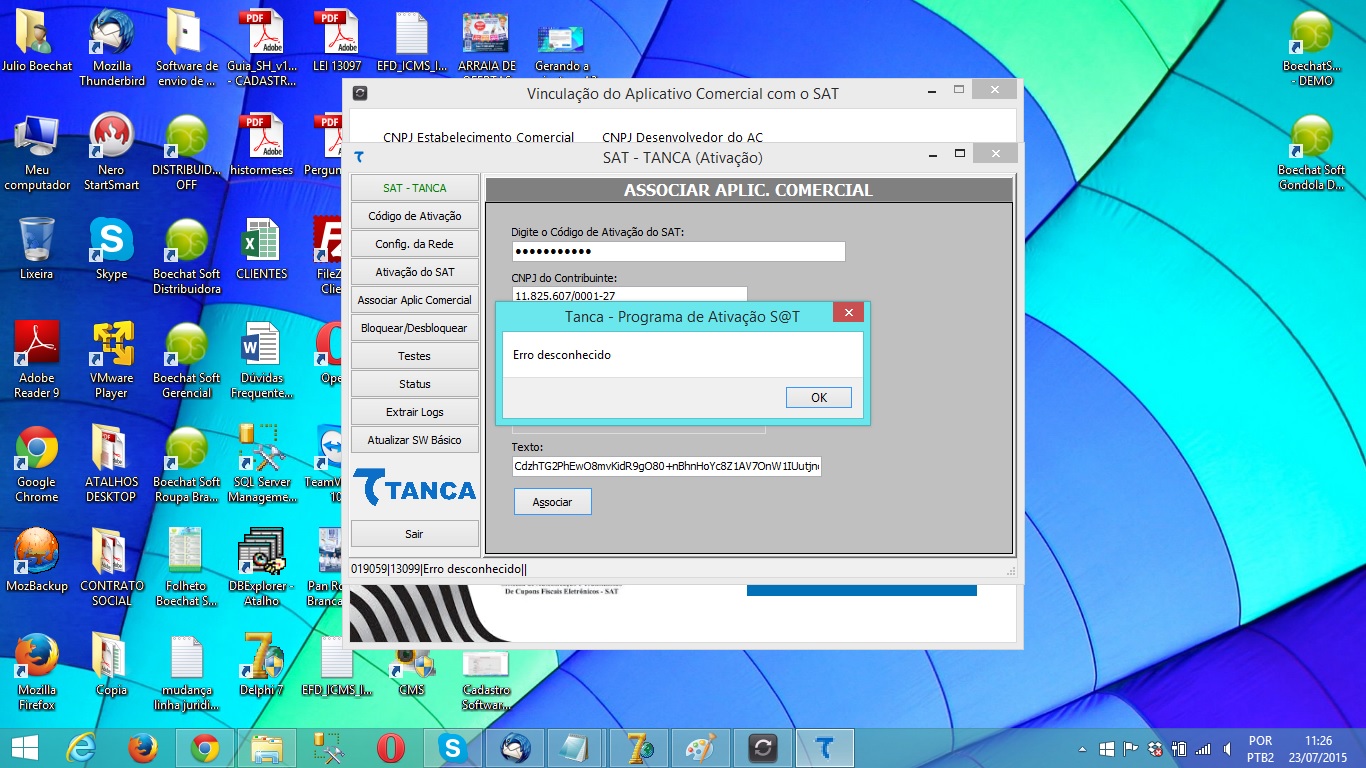The image size is (1366, 768).
Task: Open Delphi 7 desktop shortcut
Action: tap(262, 665)
